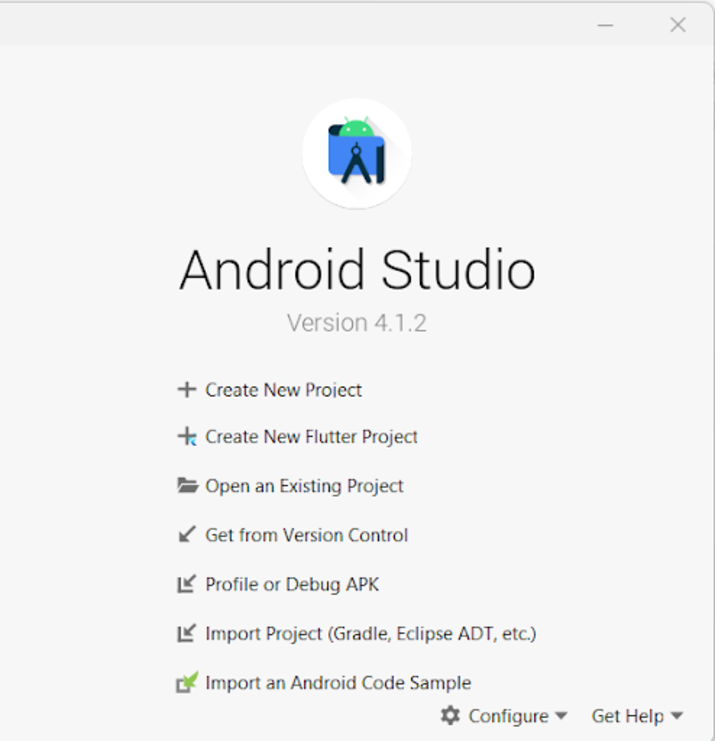Viewport: 715px width, 741px height.
Task: Open the Get Help menu label
Action: pyautogui.click(x=627, y=716)
